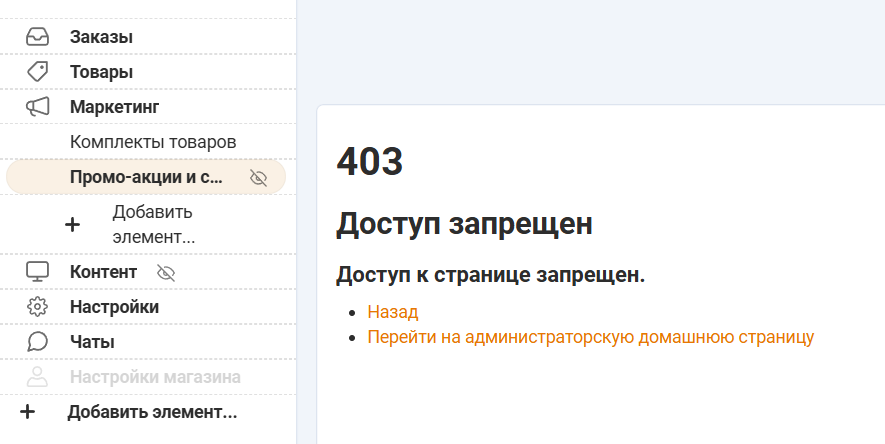
Task: Go to the администраторскую домашнюю страницу link
Action: (590, 337)
